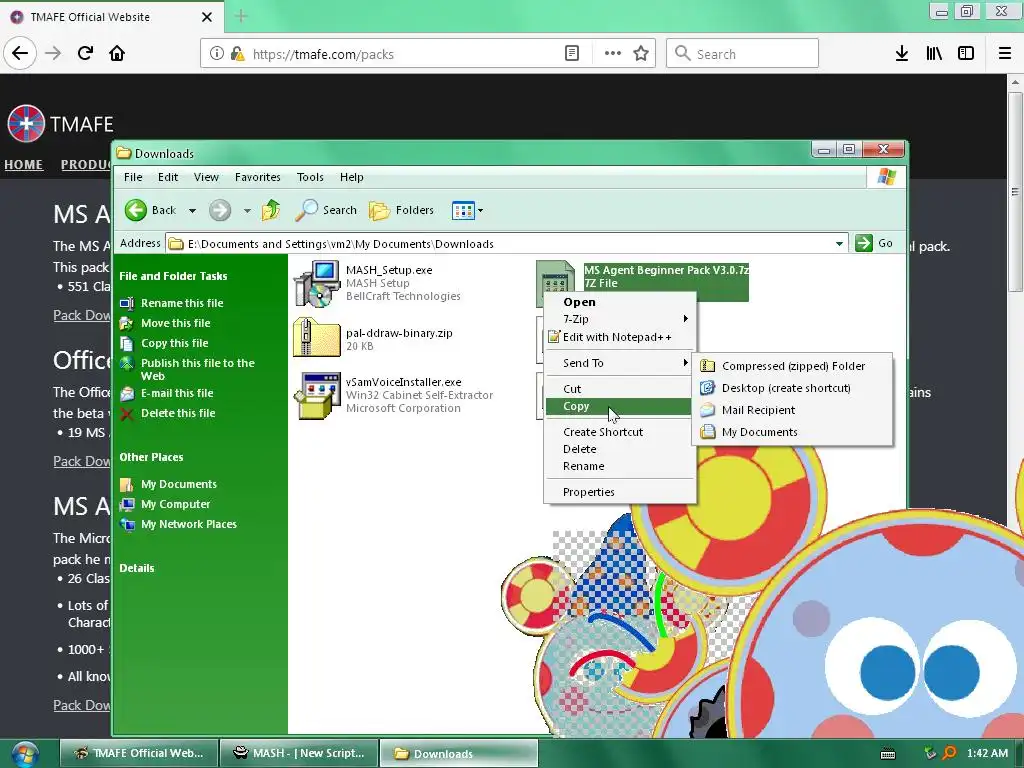Open My Network Places link
The width and height of the screenshot is (1024, 768).
[x=189, y=524]
